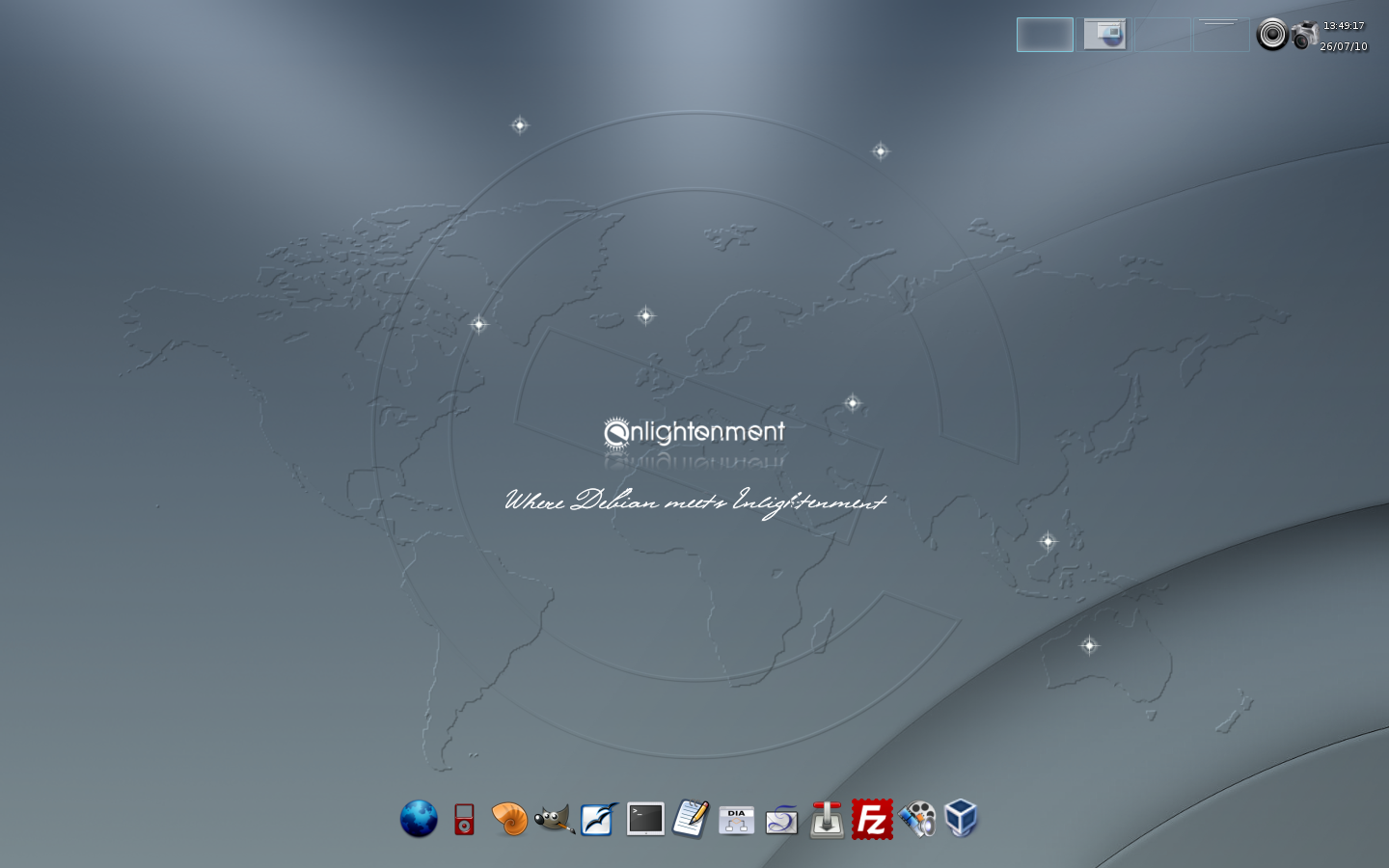The image size is (1389, 868).
Task: Click the date 26/07/10
Action: [x=1344, y=46]
